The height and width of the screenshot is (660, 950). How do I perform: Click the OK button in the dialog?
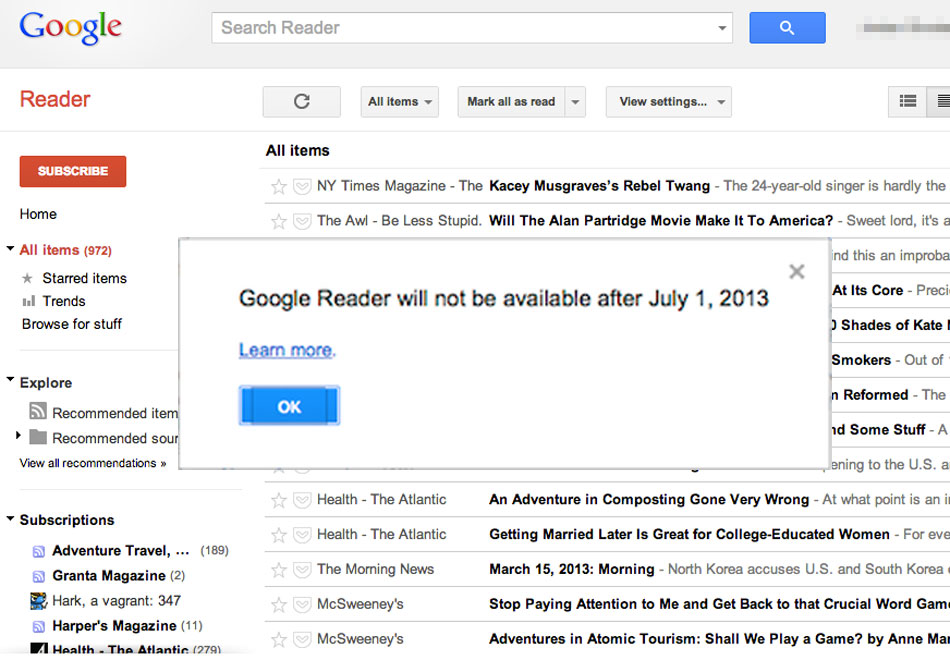pos(289,406)
